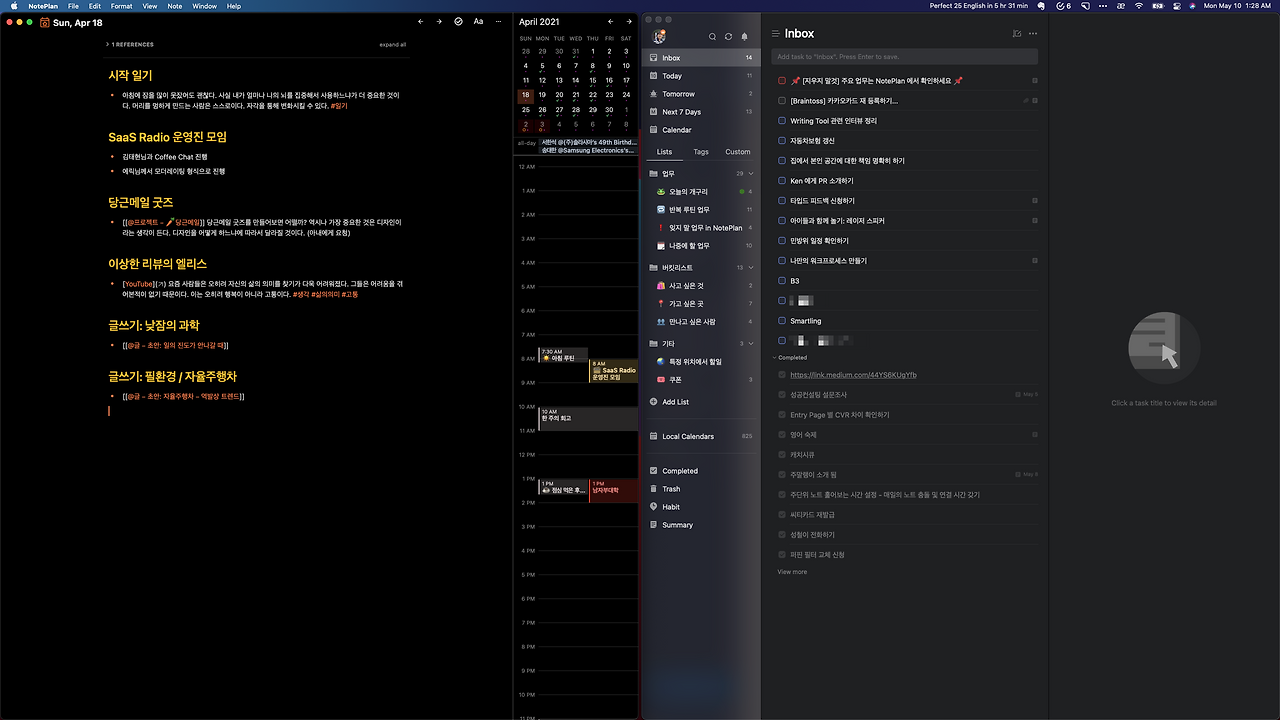
Task: Toggle the sidebar hamburger icon beside Inbox title
Action: click(775, 34)
